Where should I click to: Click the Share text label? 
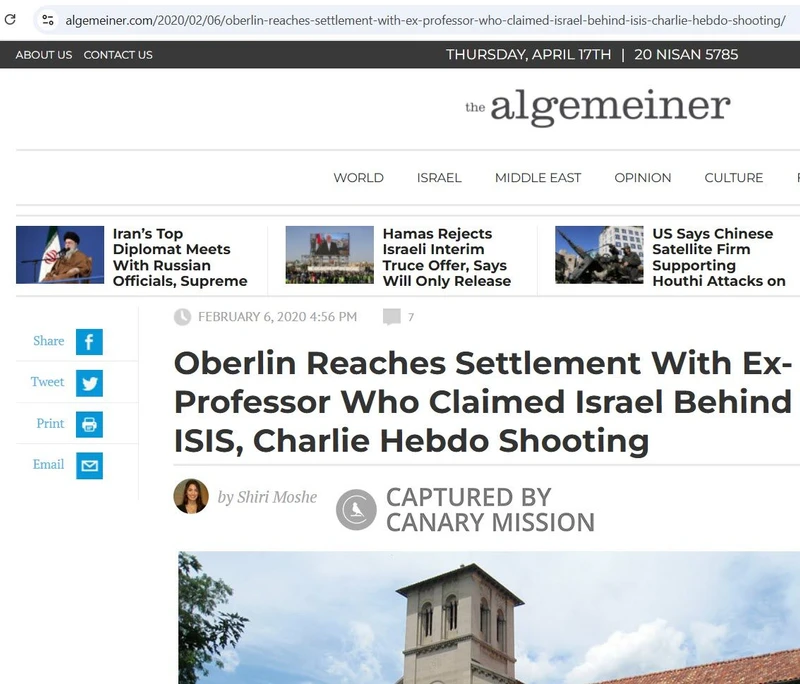(48, 341)
